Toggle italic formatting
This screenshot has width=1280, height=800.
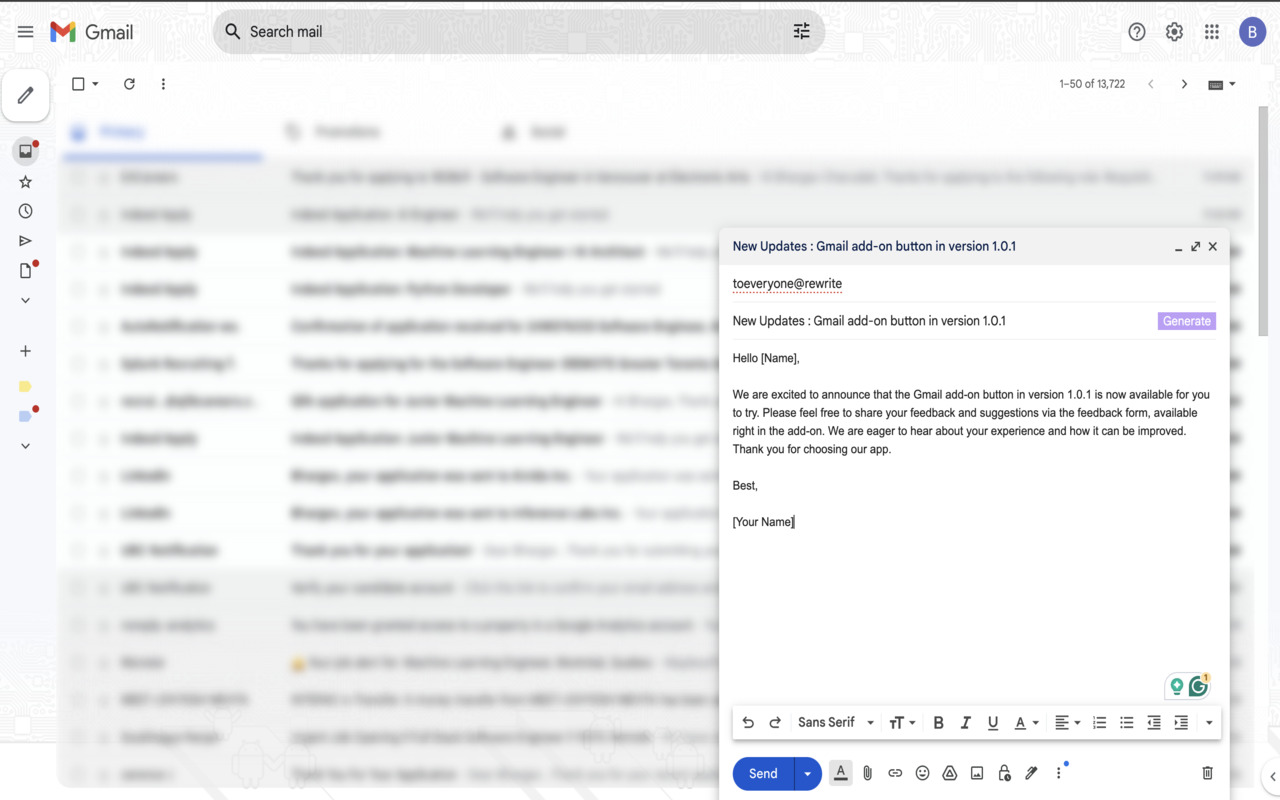pos(966,723)
